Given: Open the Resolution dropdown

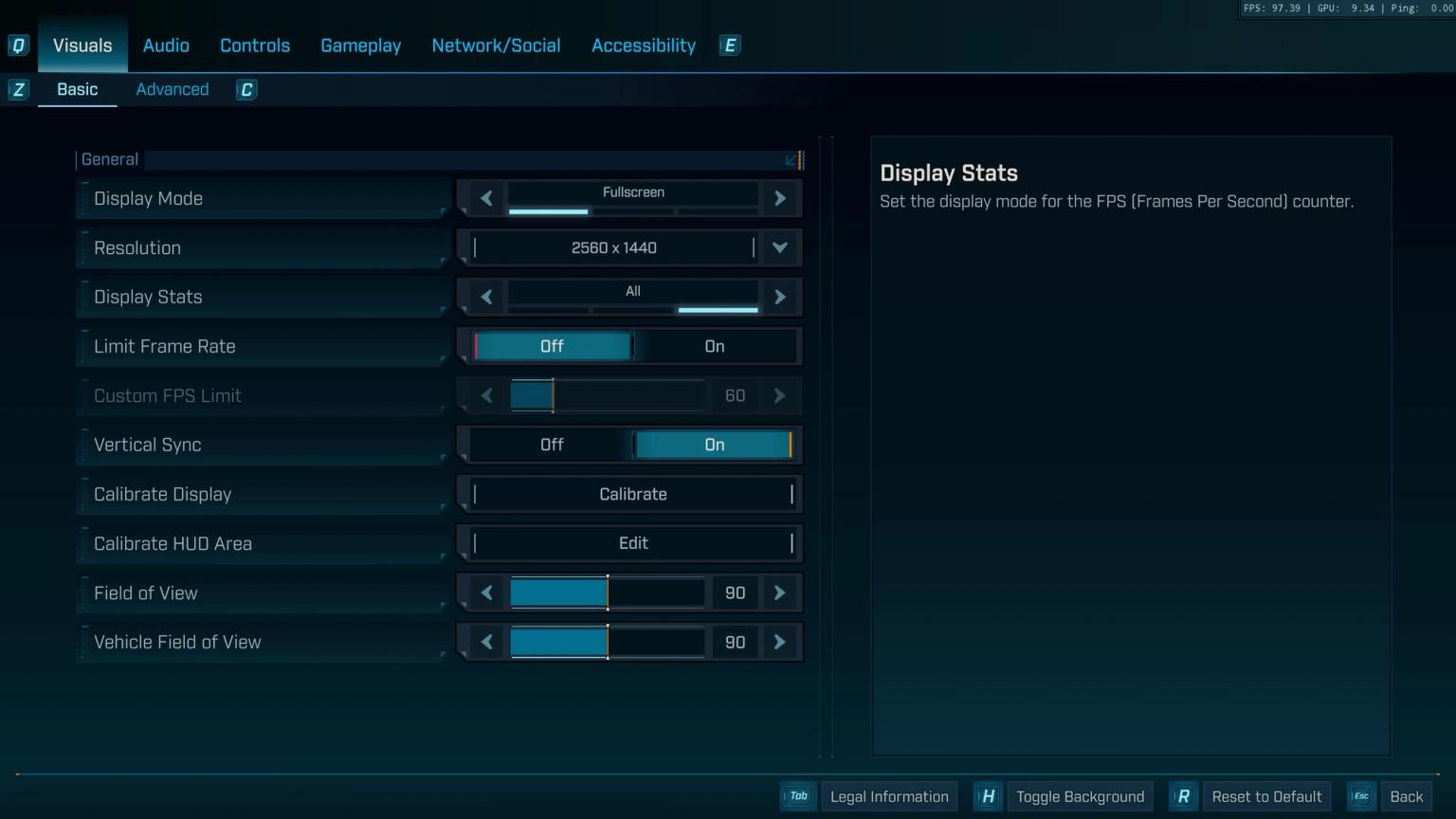Looking at the screenshot, I should click(x=779, y=247).
